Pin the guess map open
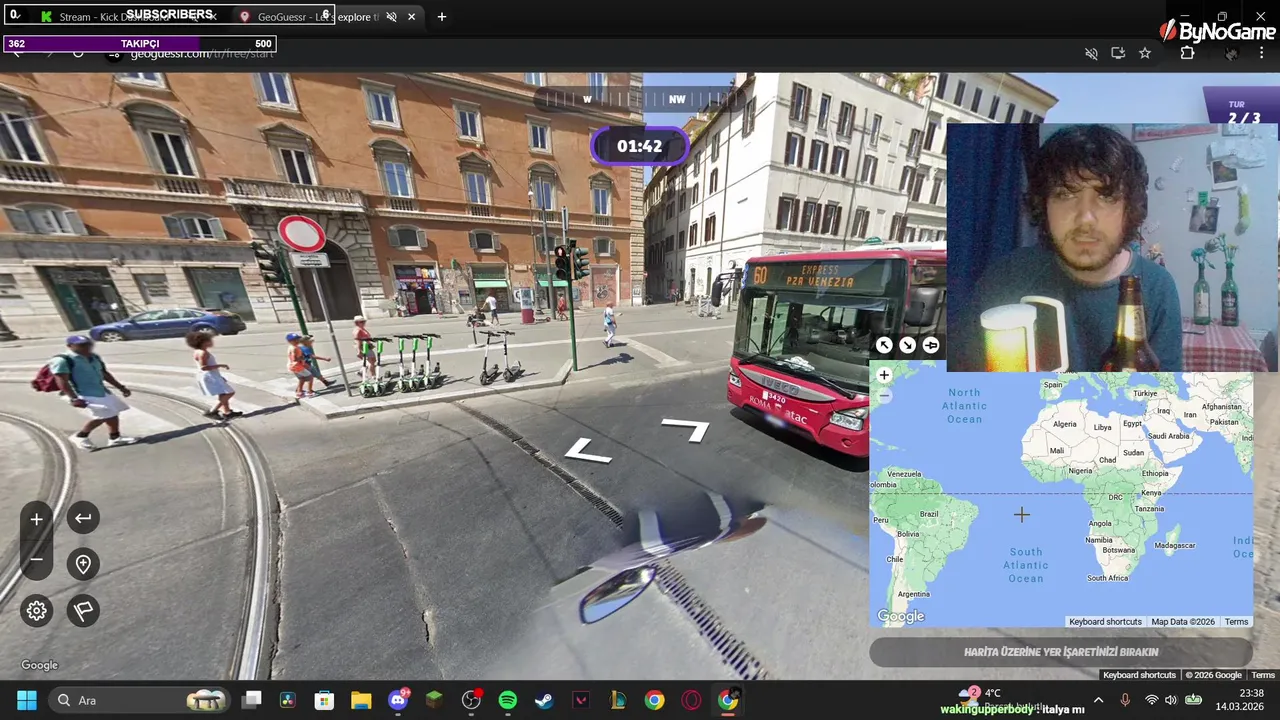The height and width of the screenshot is (720, 1280). 931,345
